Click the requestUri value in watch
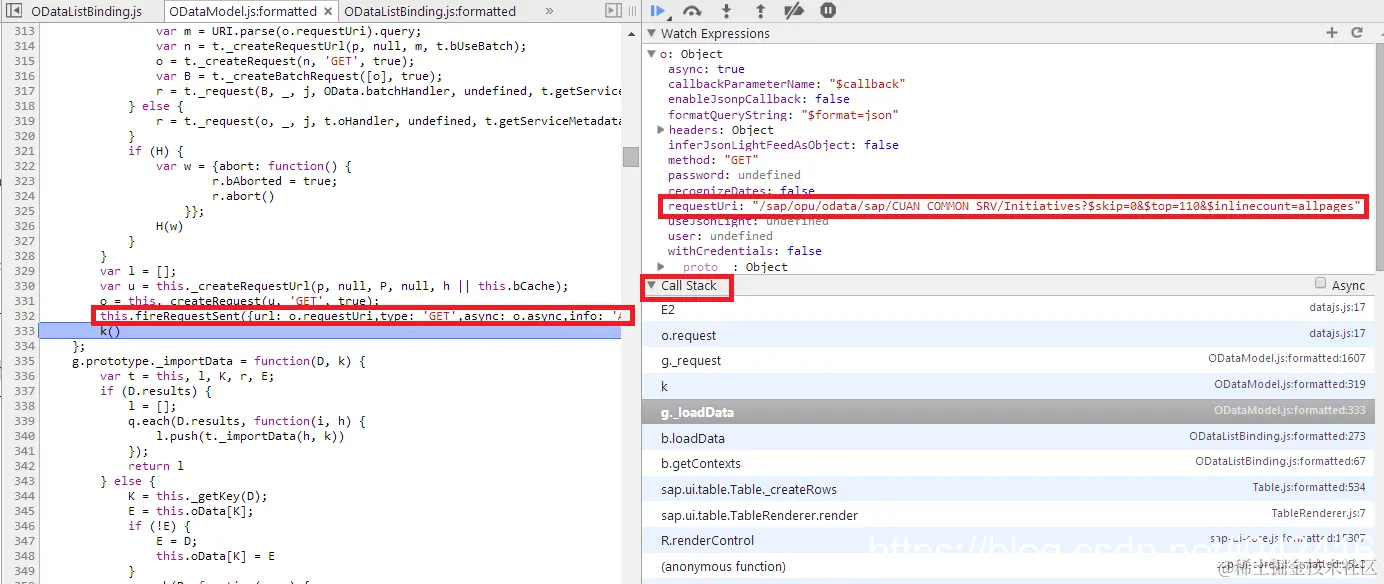This screenshot has height=584, width=1384. click(1057, 206)
